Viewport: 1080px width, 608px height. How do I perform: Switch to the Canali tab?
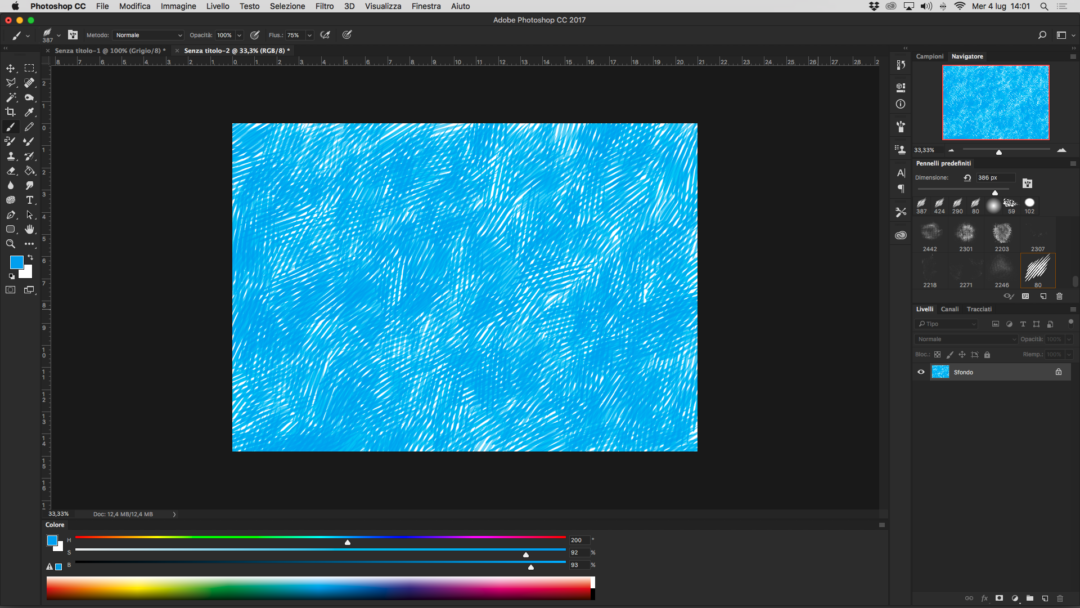(950, 309)
